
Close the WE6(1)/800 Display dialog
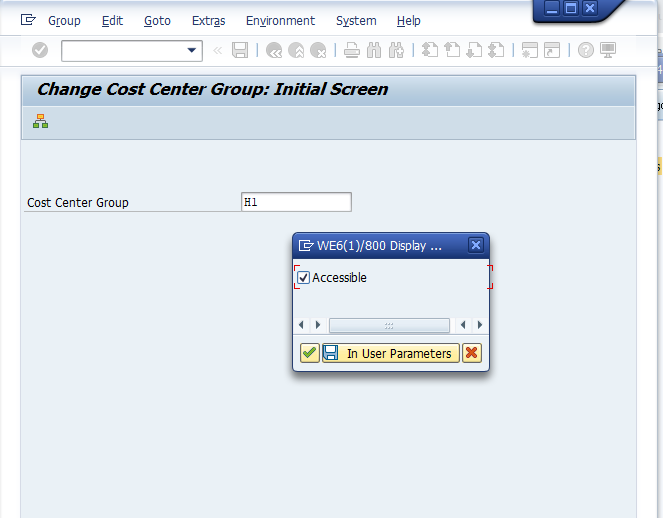pos(476,245)
